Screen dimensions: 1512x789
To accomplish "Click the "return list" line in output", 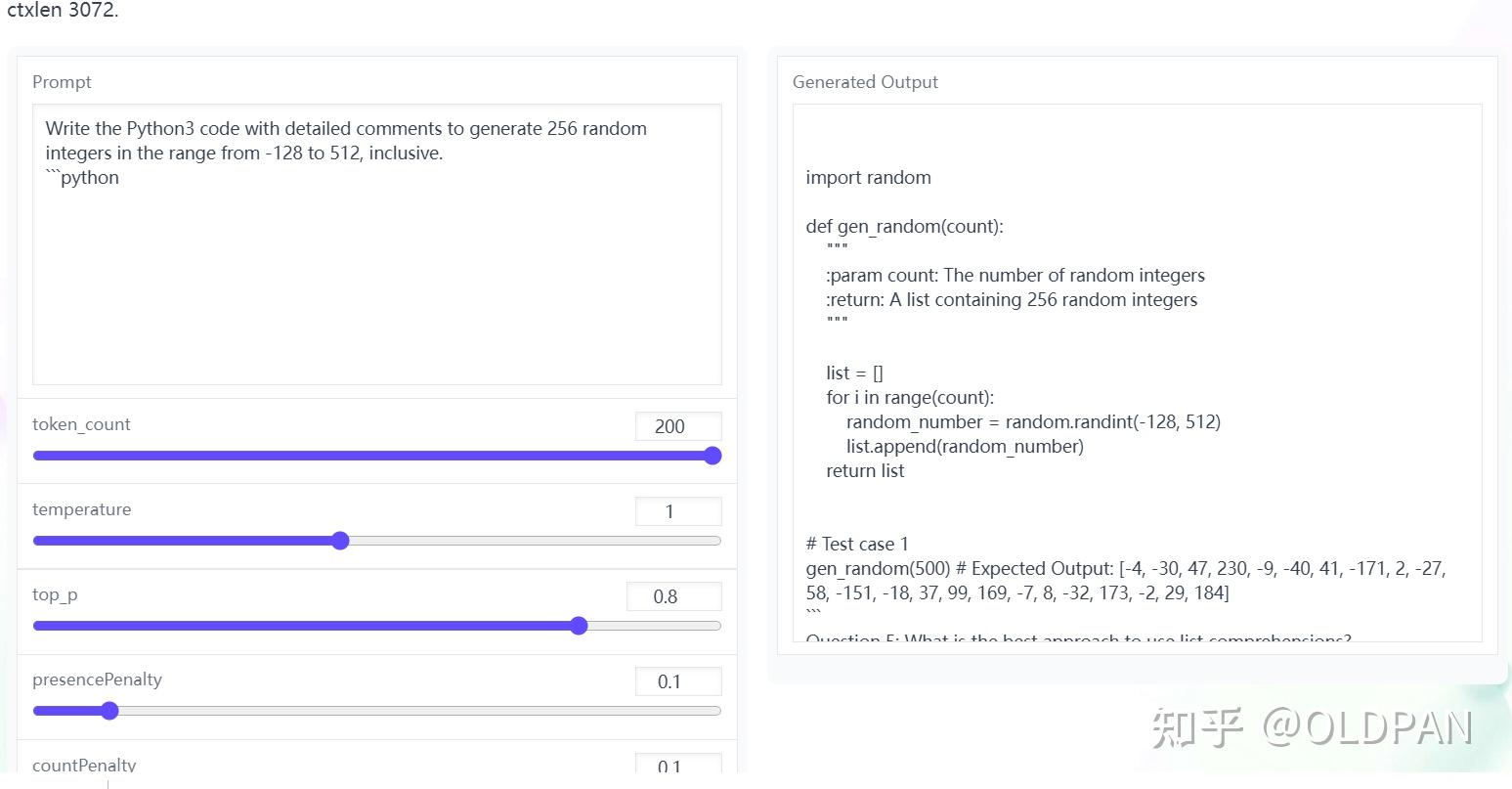I will click(x=865, y=470).
